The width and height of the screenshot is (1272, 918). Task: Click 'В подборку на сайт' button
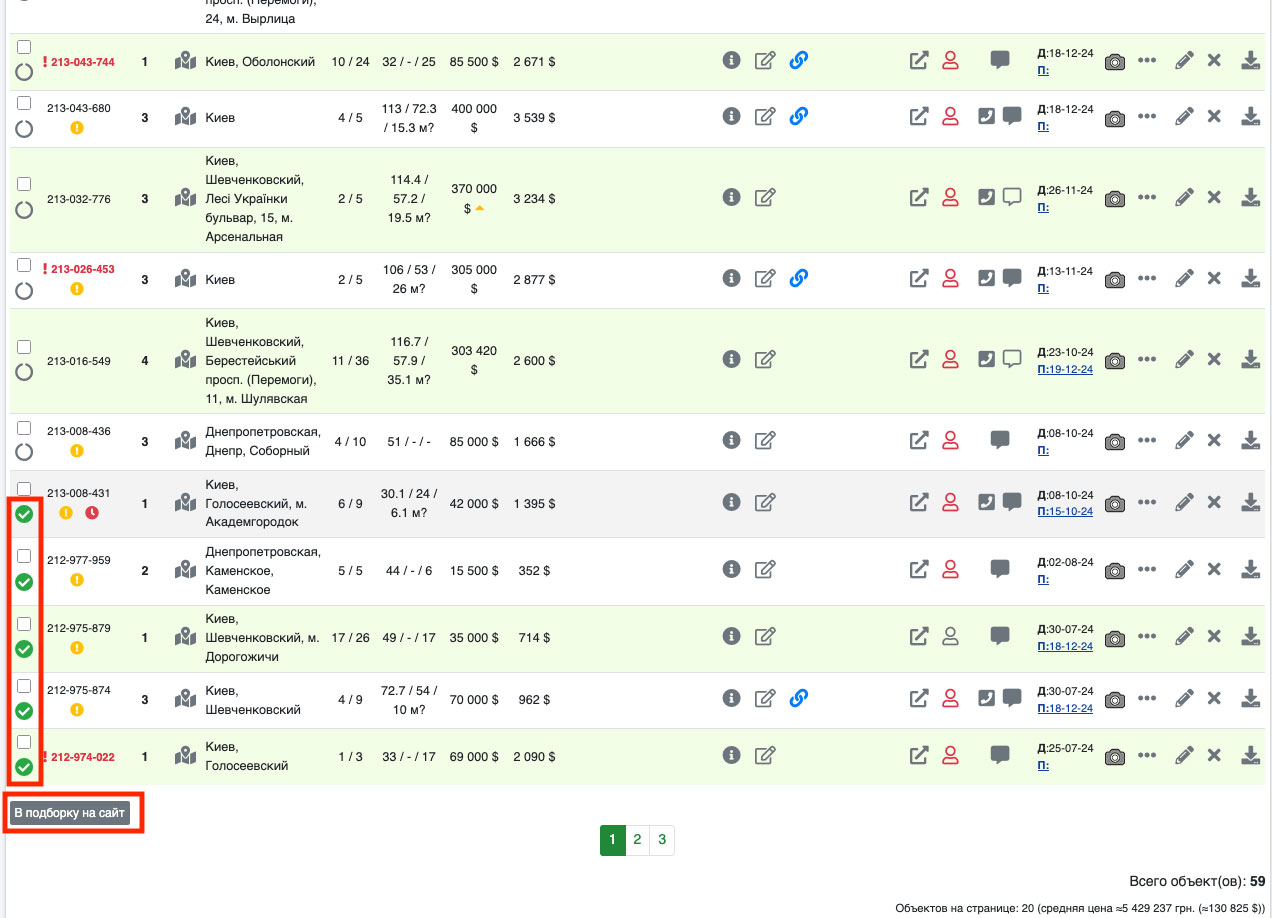click(x=70, y=813)
